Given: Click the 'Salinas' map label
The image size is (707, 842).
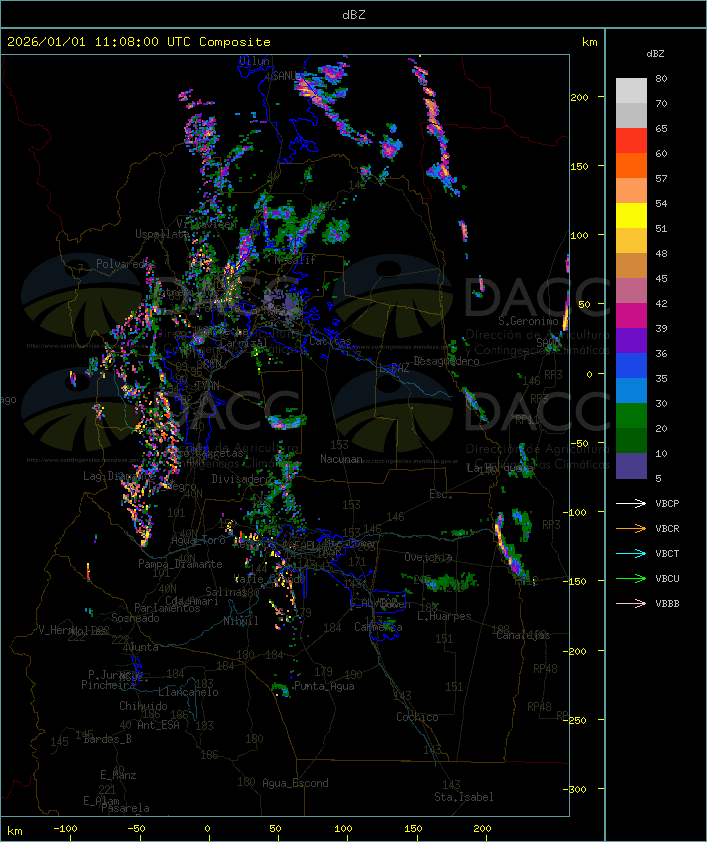Looking at the screenshot, I should [x=226, y=591].
